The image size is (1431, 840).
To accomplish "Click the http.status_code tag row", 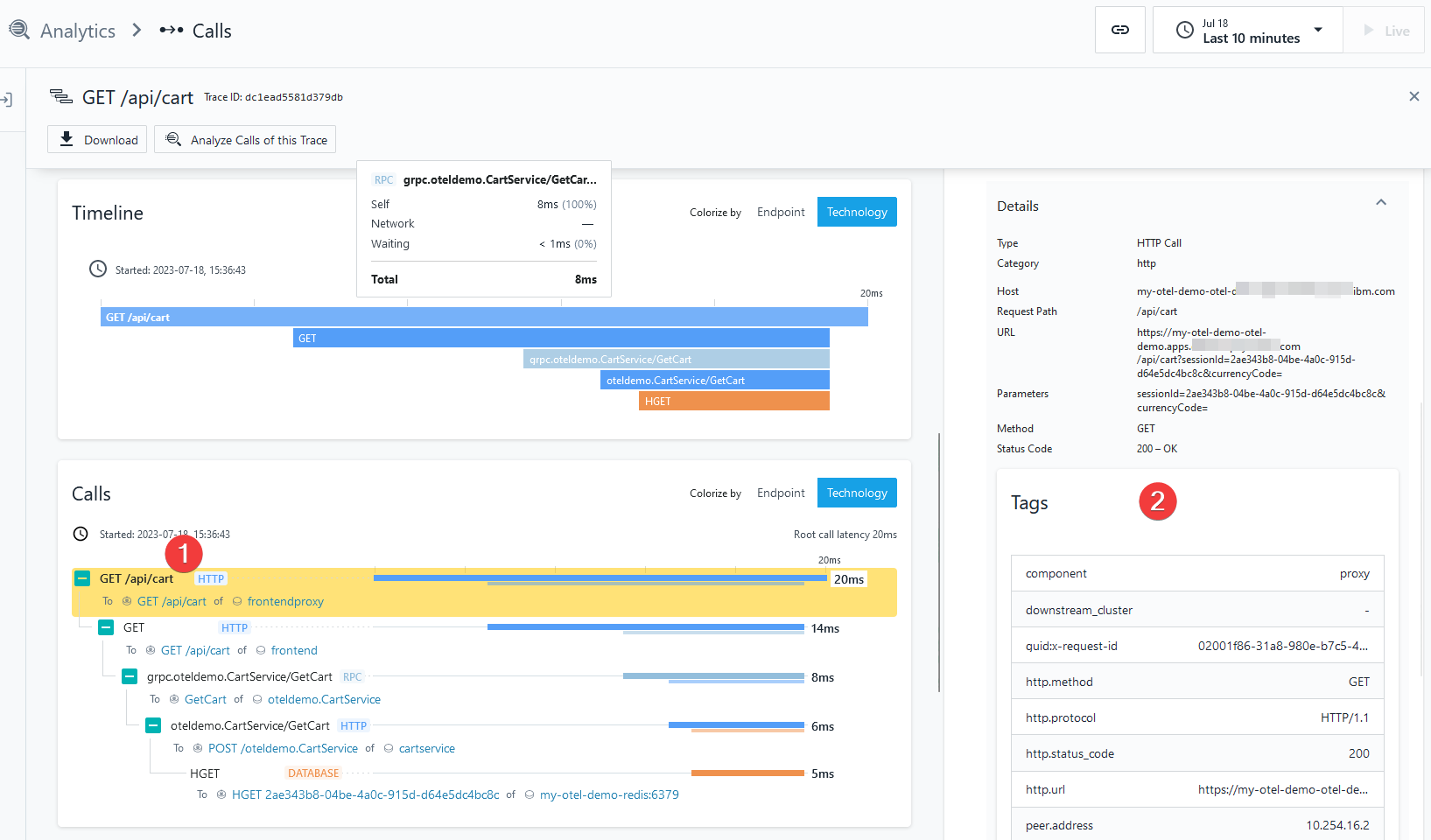I will point(1197,753).
